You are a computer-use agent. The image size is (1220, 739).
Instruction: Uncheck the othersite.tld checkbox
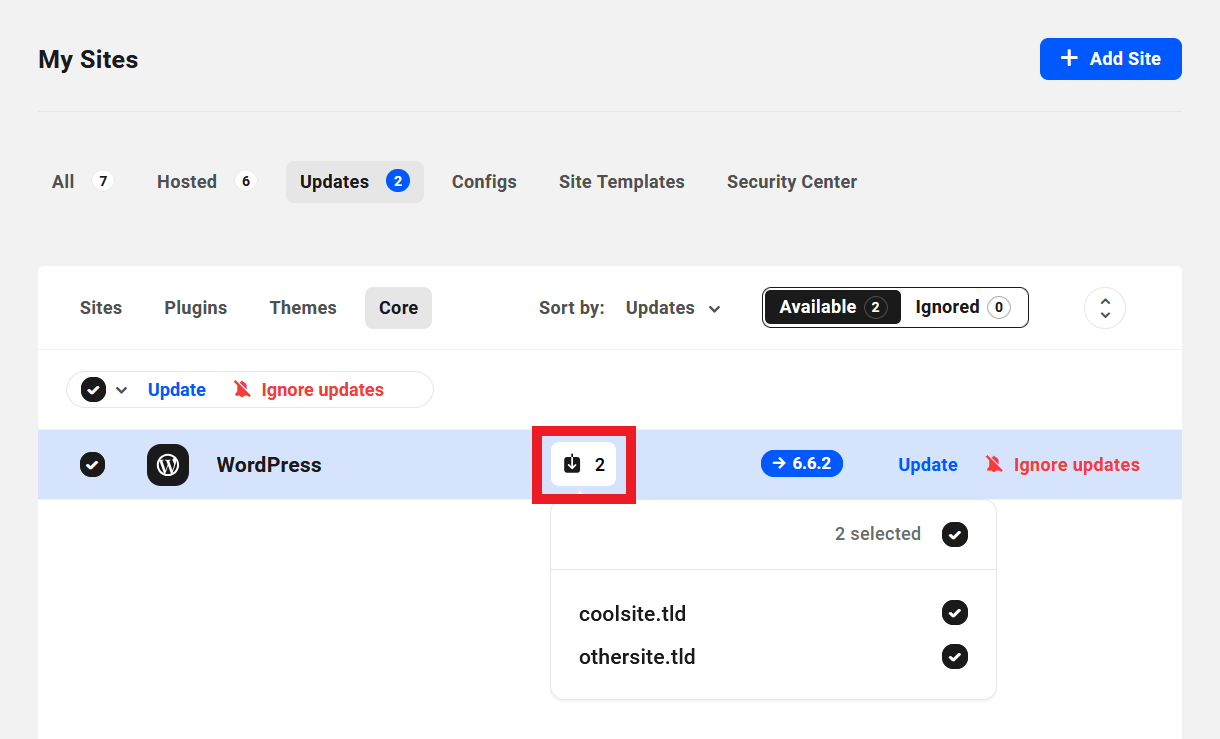pos(954,657)
